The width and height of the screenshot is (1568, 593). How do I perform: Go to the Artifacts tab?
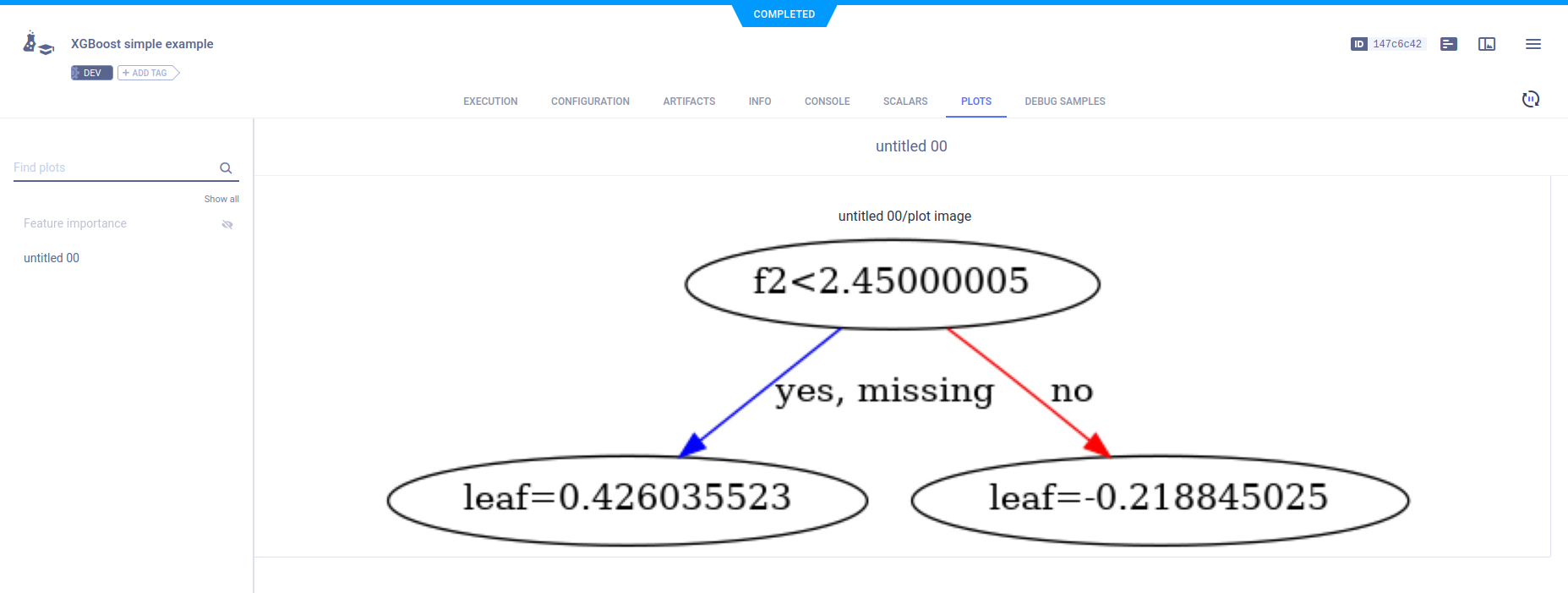coord(689,102)
